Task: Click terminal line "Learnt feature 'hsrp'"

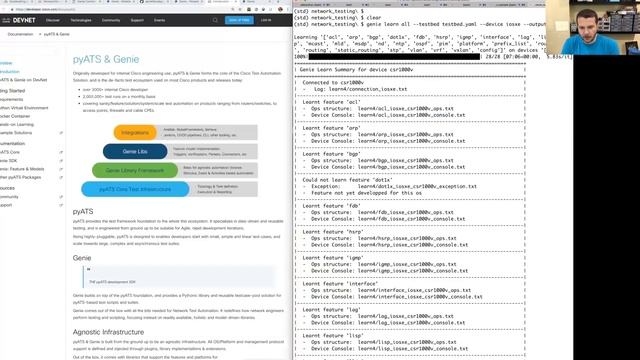Action: [x=333, y=232]
